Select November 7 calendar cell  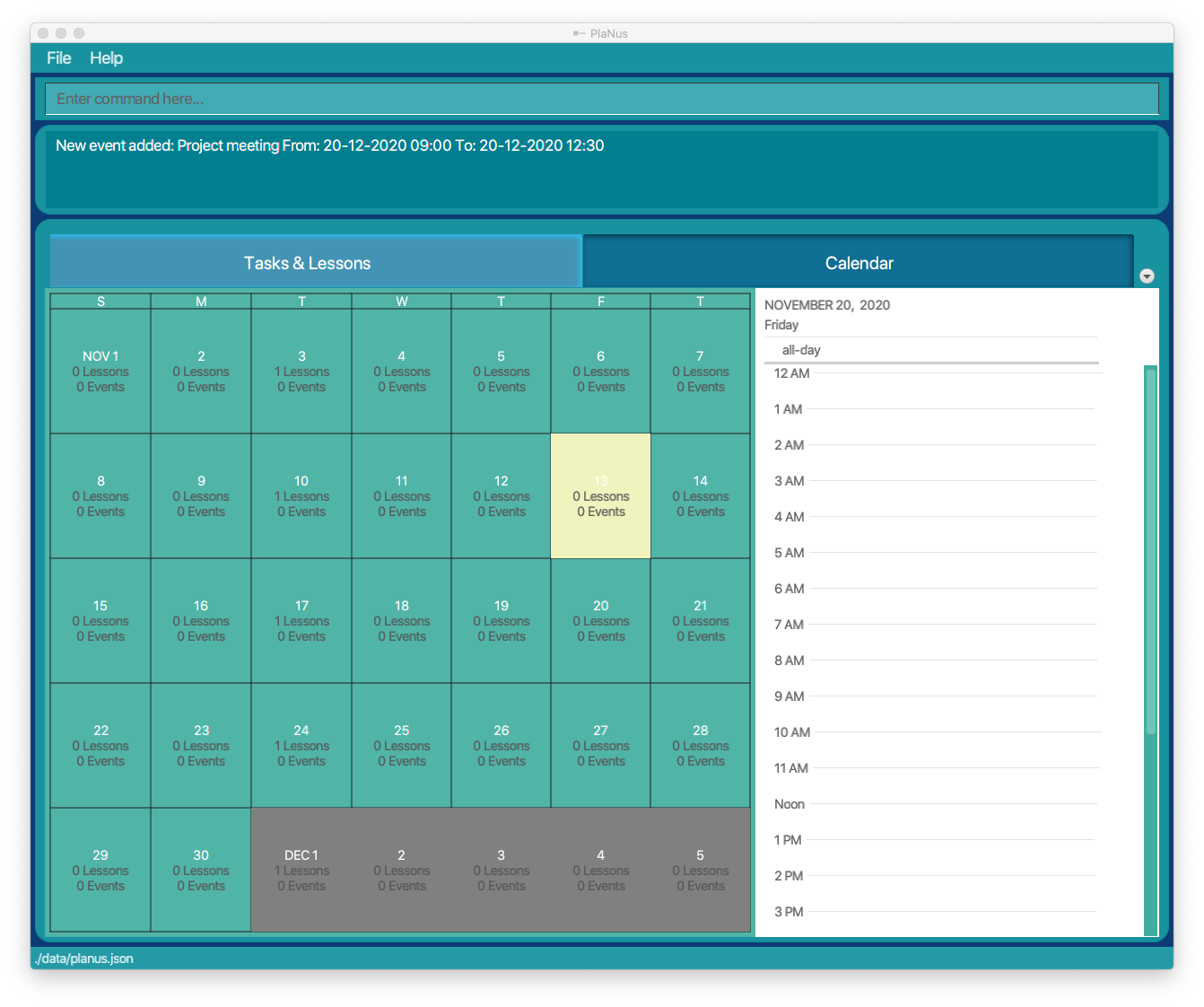click(700, 372)
